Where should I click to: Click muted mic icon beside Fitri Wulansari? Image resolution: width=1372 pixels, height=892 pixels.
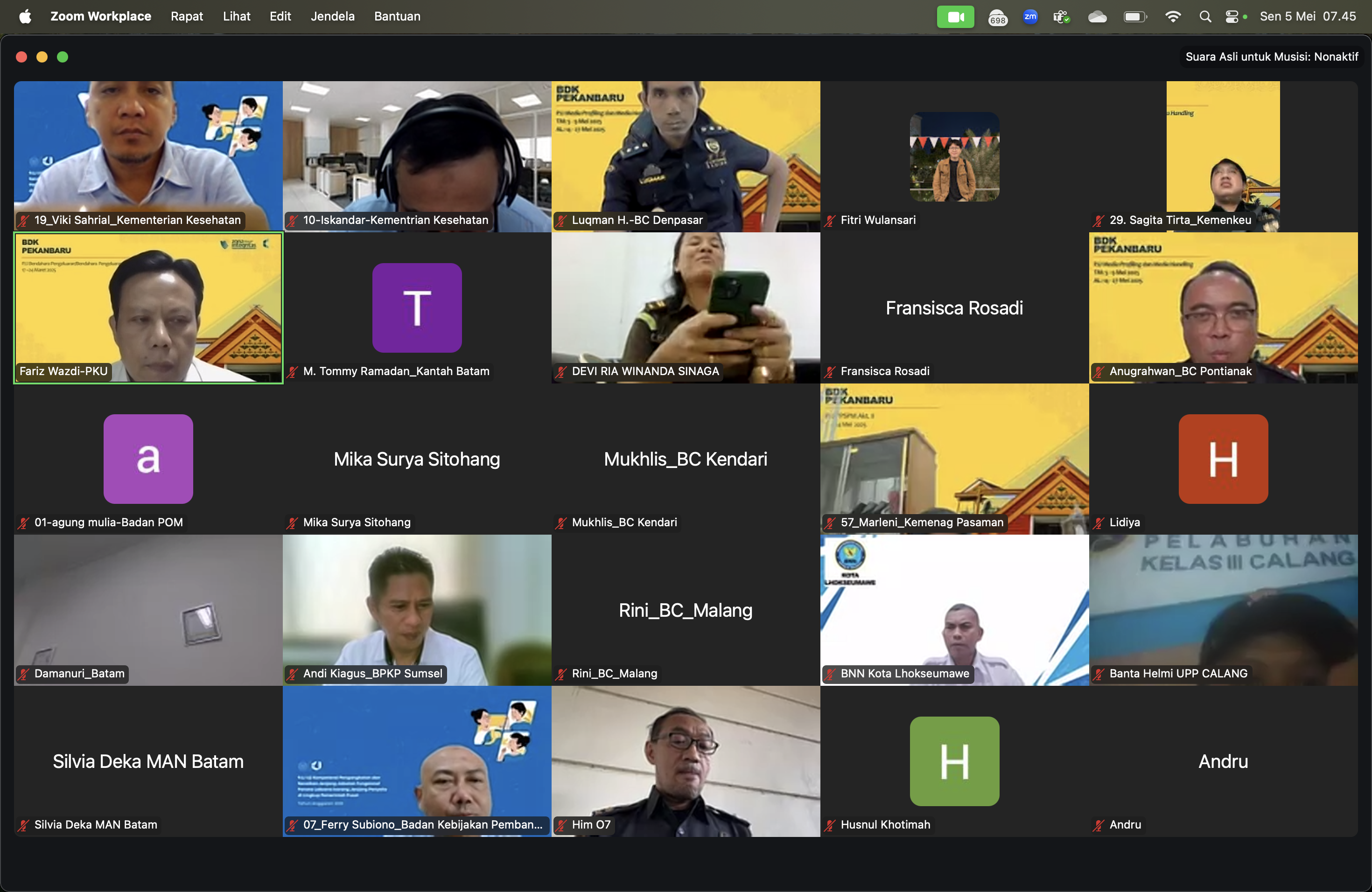coord(830,220)
